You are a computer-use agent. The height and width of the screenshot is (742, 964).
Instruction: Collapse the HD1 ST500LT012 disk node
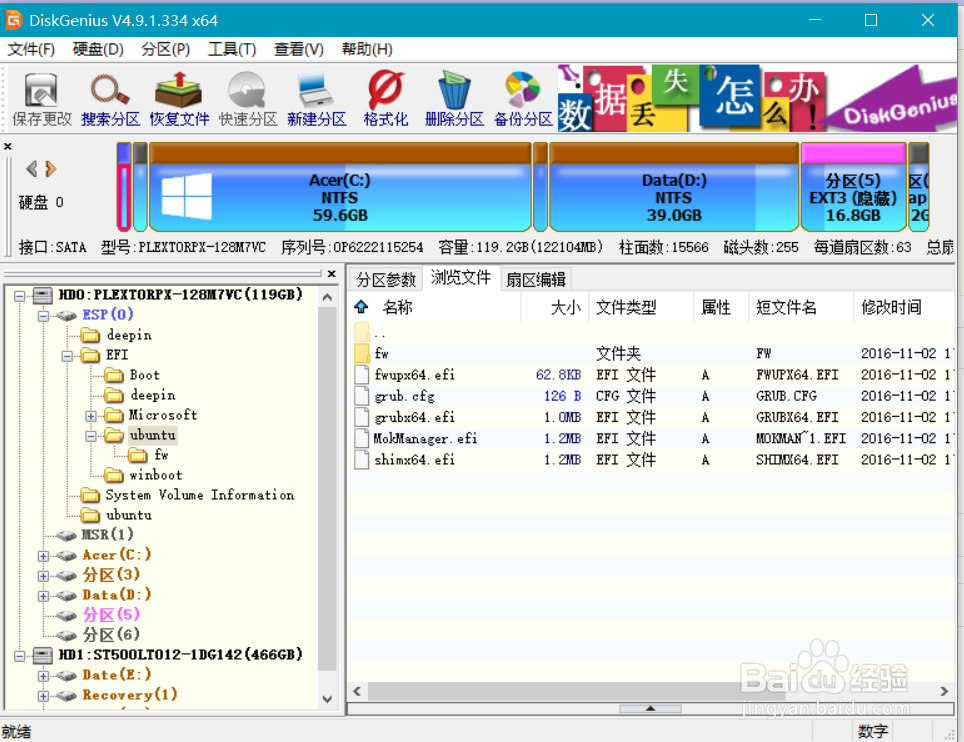[x=20, y=656]
